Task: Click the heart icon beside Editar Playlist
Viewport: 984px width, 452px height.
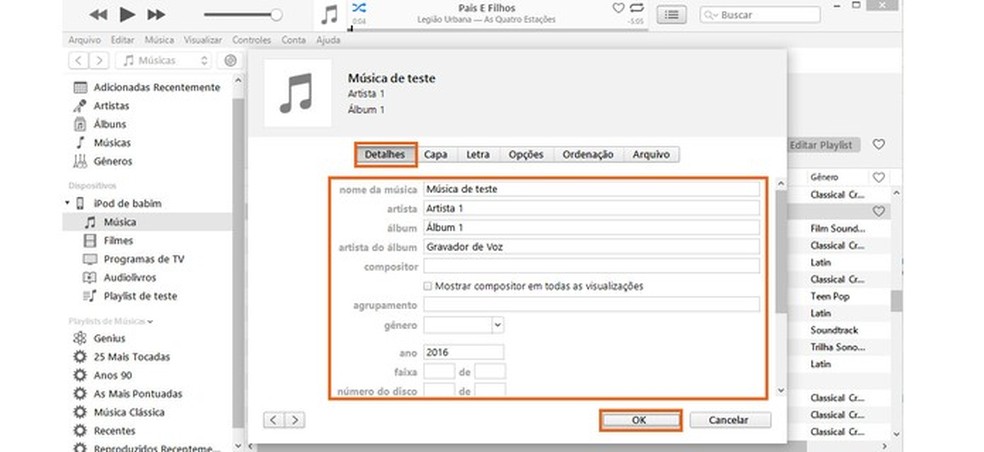Action: pyautogui.click(x=879, y=144)
